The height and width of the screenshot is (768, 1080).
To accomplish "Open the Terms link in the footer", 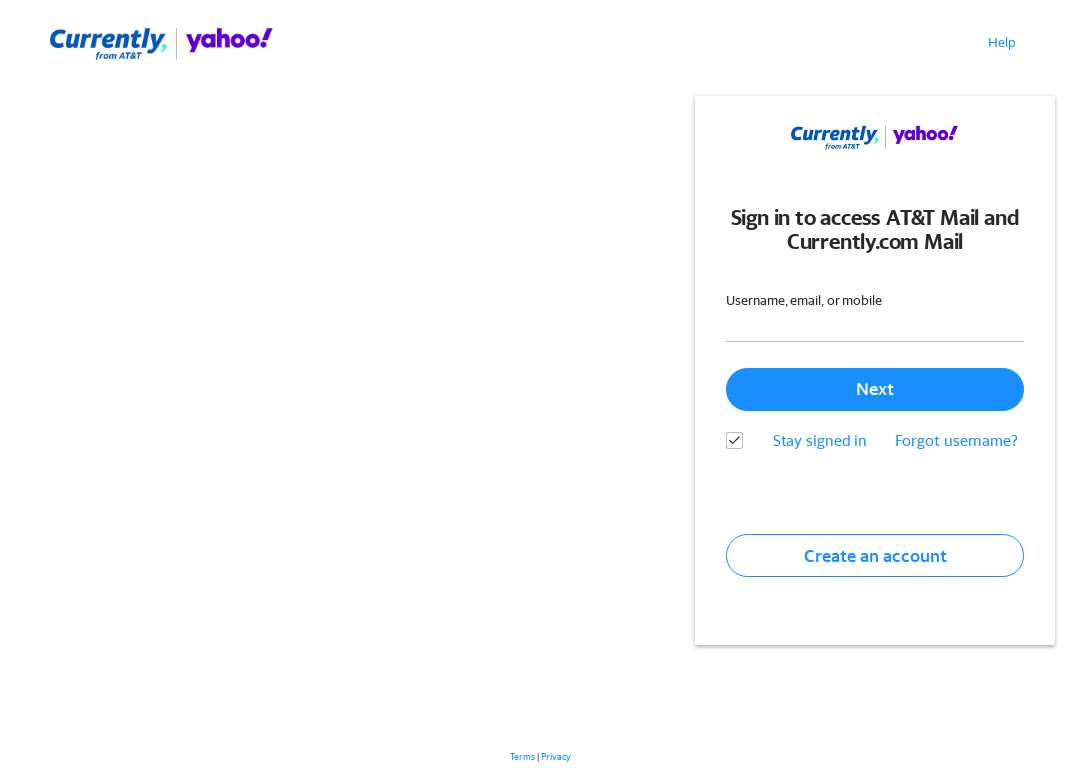I will [522, 756].
